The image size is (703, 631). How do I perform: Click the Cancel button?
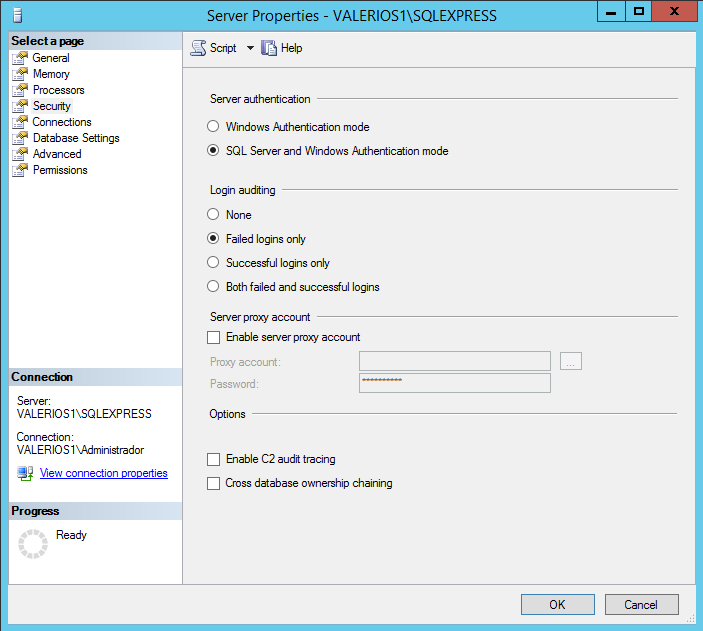pos(642,605)
